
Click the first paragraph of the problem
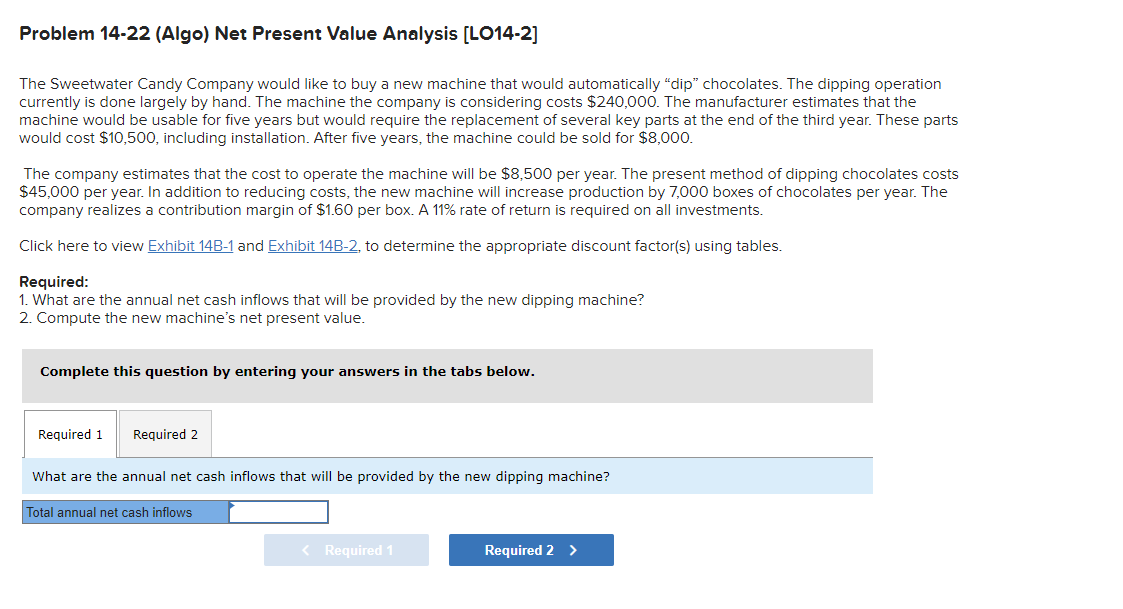click(x=480, y=110)
